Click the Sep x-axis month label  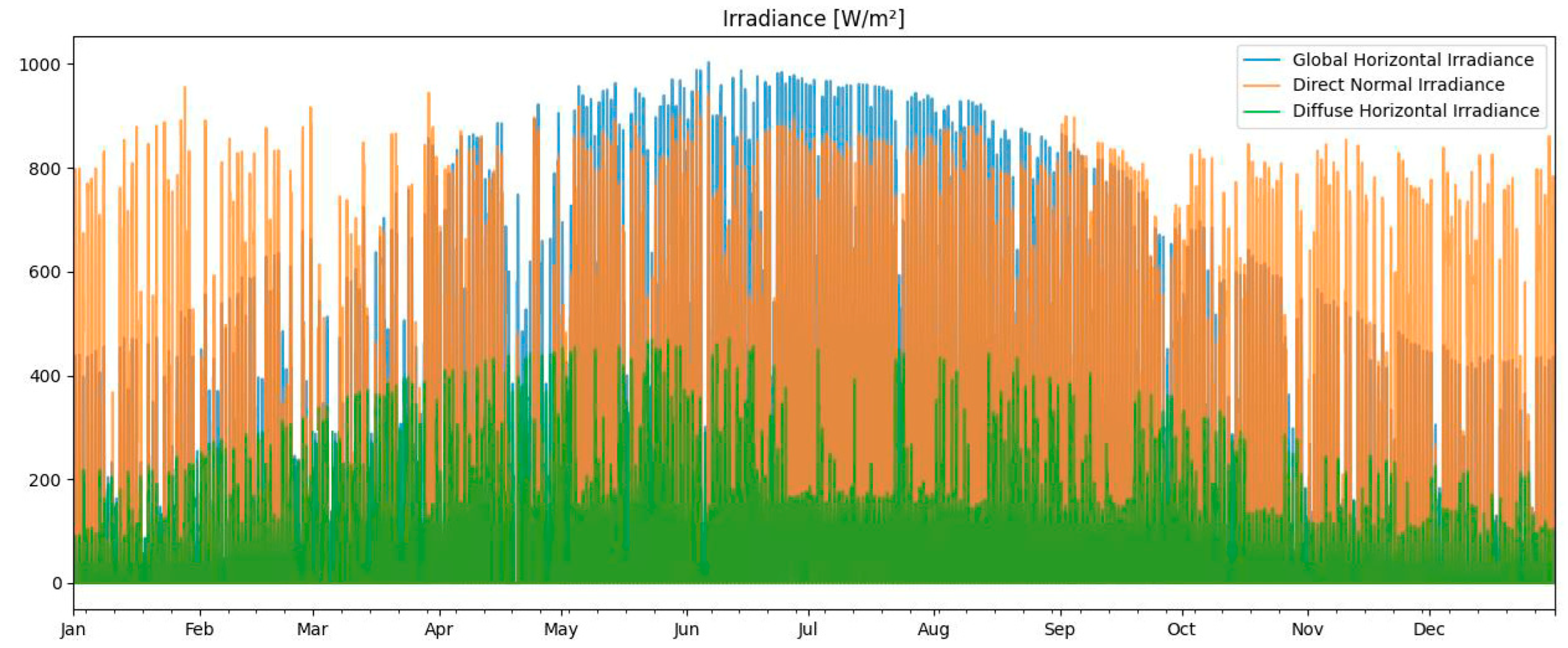1059,630
